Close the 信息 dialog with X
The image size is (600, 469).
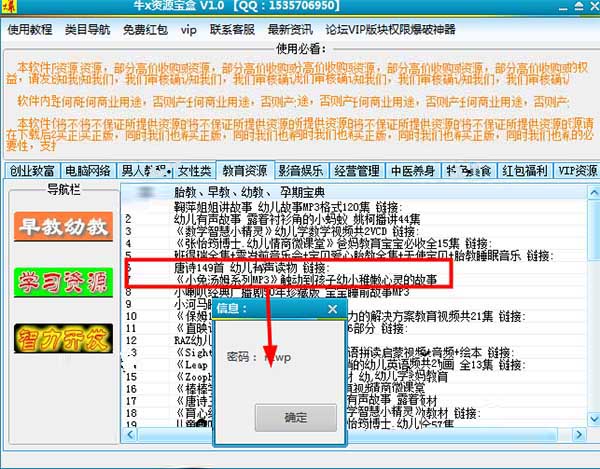pos(333,309)
